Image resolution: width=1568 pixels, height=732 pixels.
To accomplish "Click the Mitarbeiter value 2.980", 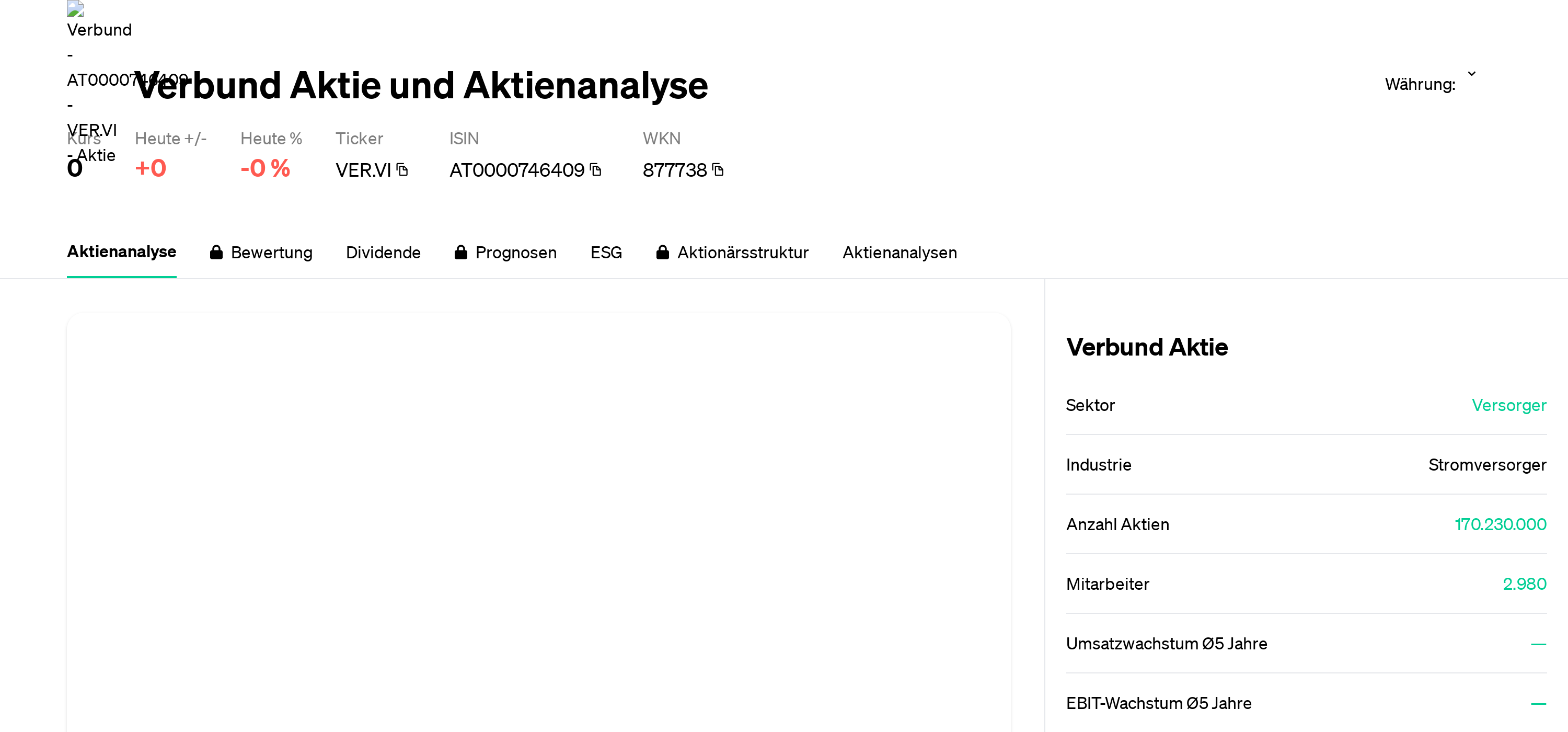I will pos(1524,584).
